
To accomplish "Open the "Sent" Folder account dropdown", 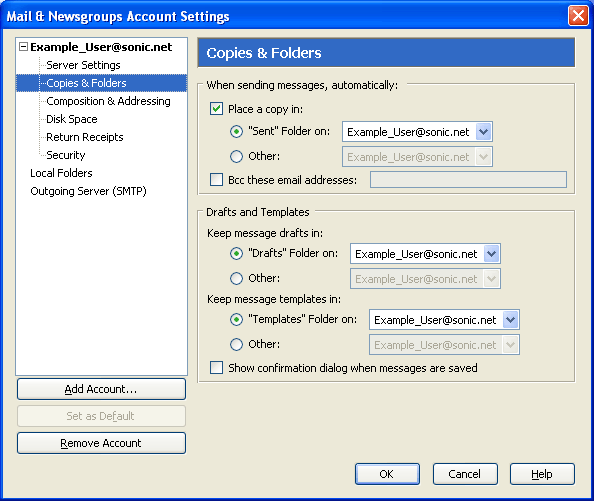I will click(x=417, y=132).
